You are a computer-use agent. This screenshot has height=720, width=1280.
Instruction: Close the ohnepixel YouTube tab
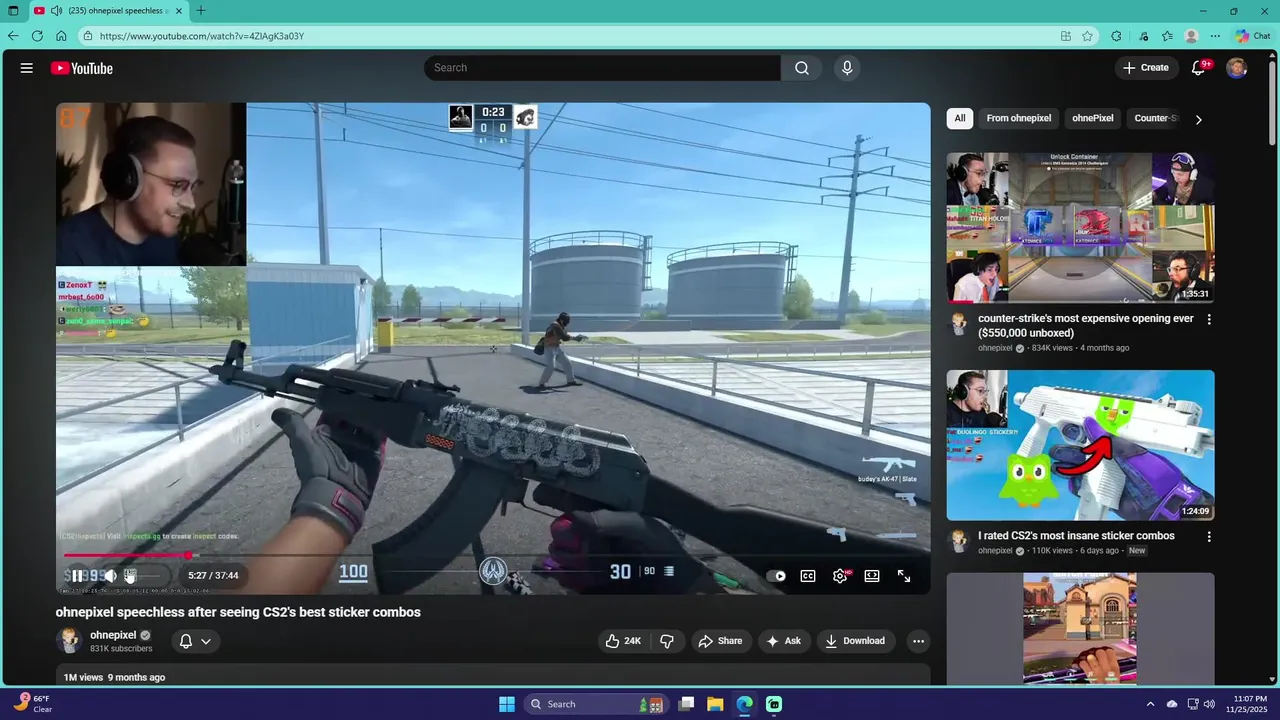point(179,11)
